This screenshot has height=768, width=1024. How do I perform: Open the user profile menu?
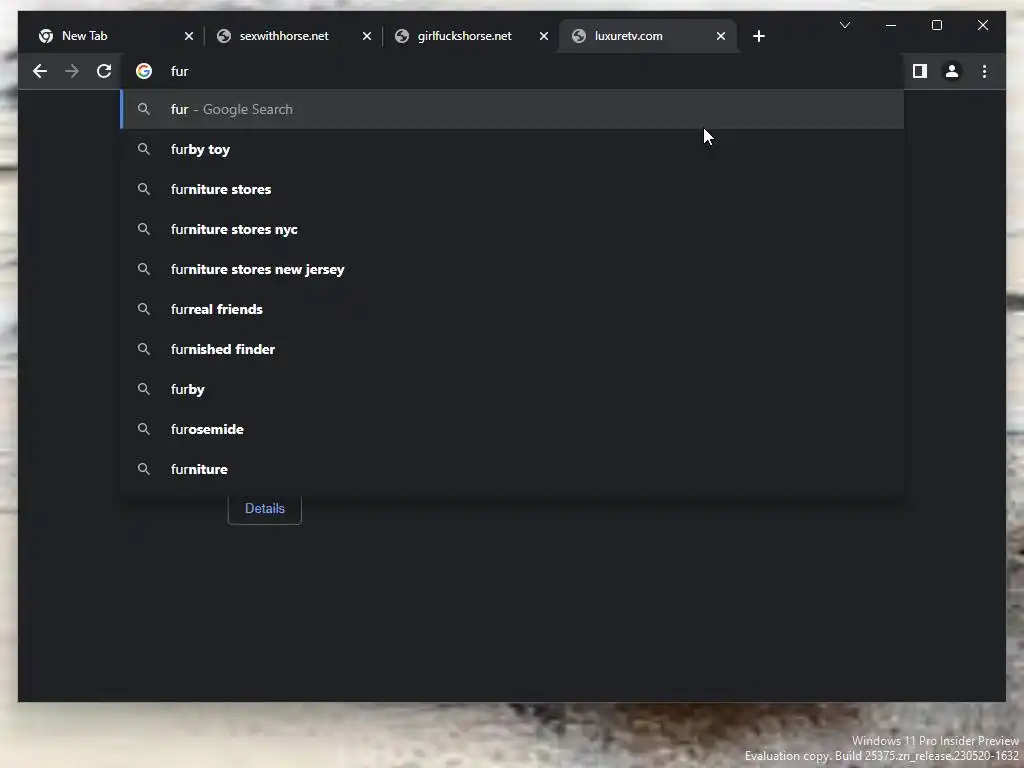point(952,71)
